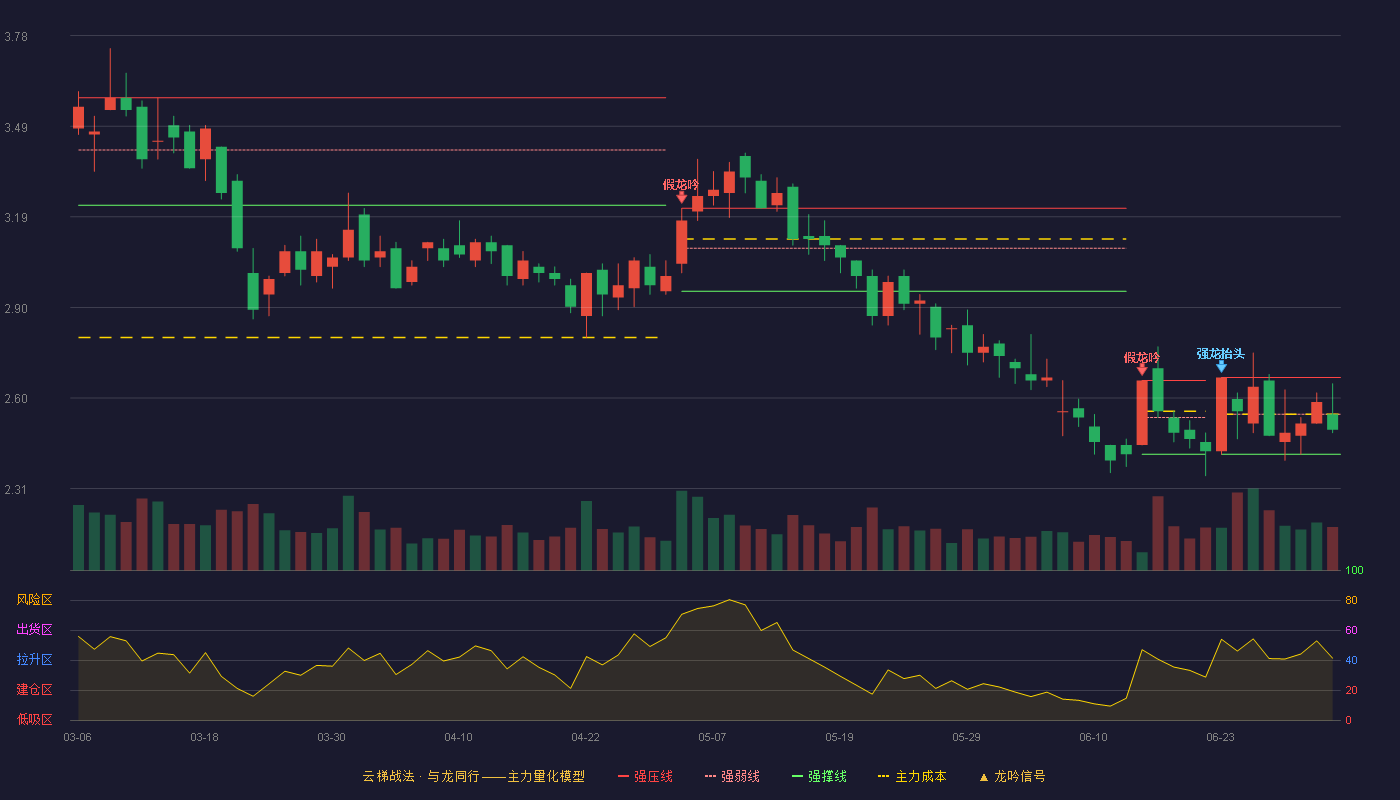
Task: Click the green 强撑线 line marker in legend
Action: pyautogui.click(x=797, y=777)
